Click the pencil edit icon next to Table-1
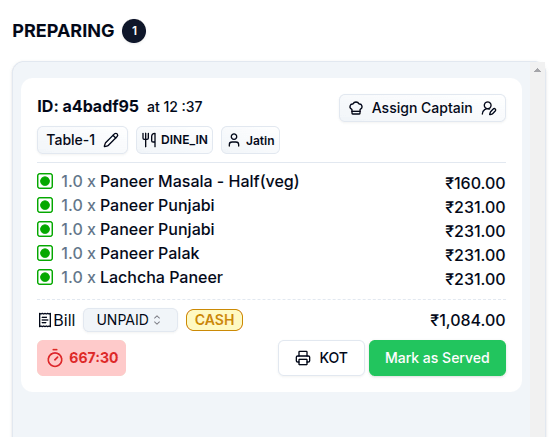556x437 pixels. click(x=111, y=140)
